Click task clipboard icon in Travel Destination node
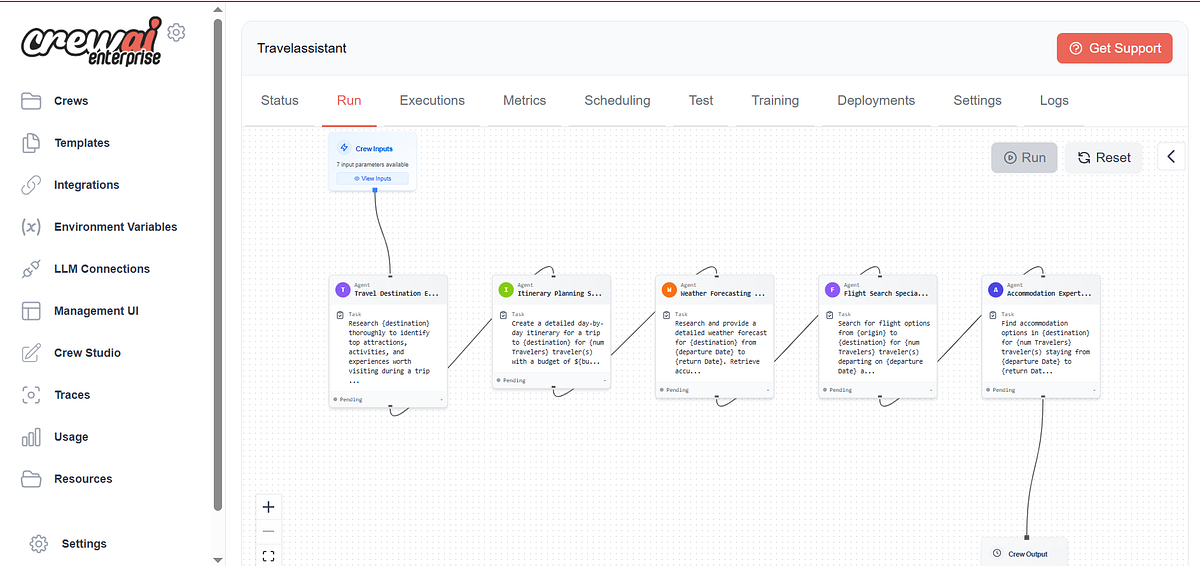Screen dimensions: 1200x566 340,315
